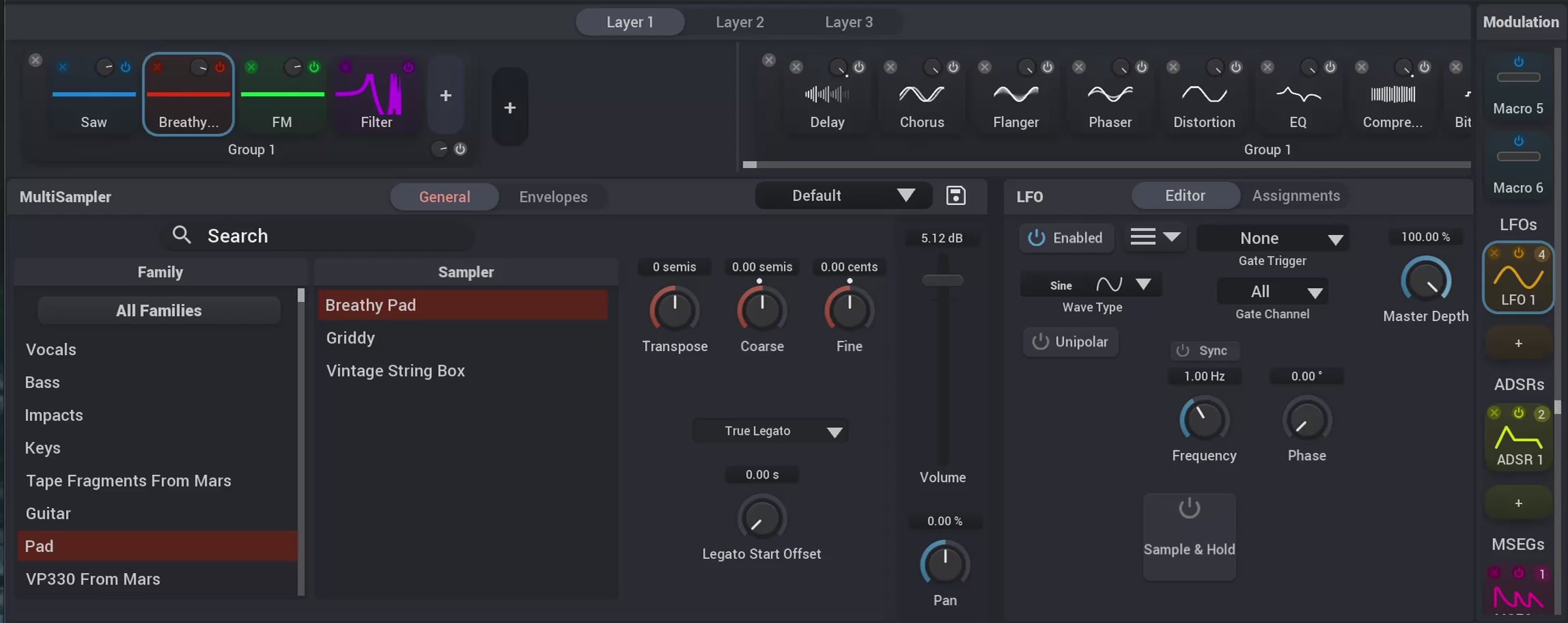The height and width of the screenshot is (623, 1568).
Task: Select the Delay effect module
Action: 827,96
